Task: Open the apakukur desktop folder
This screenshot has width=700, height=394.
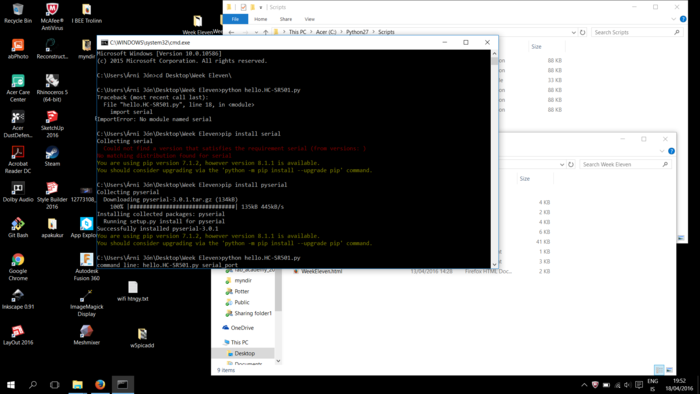Action: pos(52,228)
